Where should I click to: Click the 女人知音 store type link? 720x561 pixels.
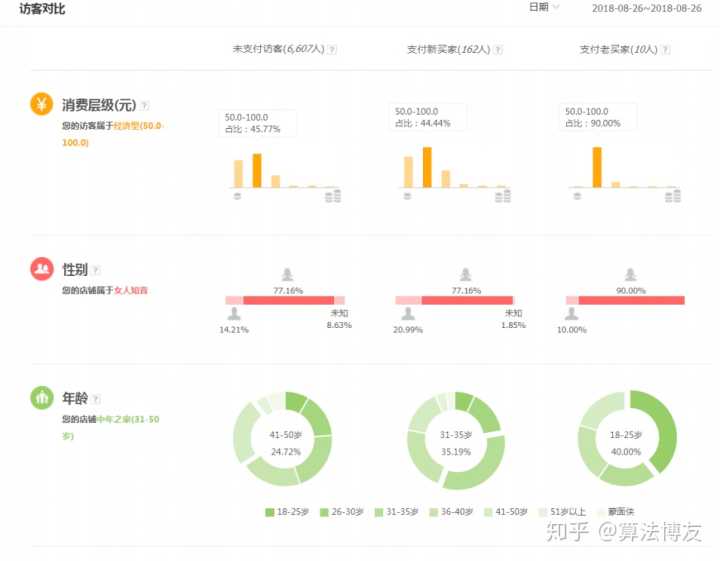130,290
